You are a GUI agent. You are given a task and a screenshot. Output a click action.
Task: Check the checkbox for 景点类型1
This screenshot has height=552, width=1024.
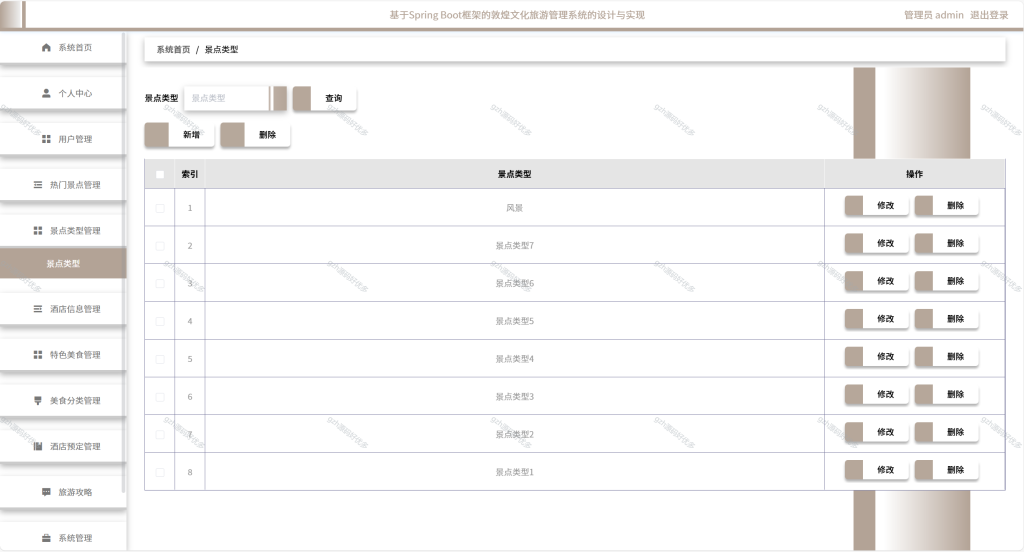pyautogui.click(x=160, y=472)
